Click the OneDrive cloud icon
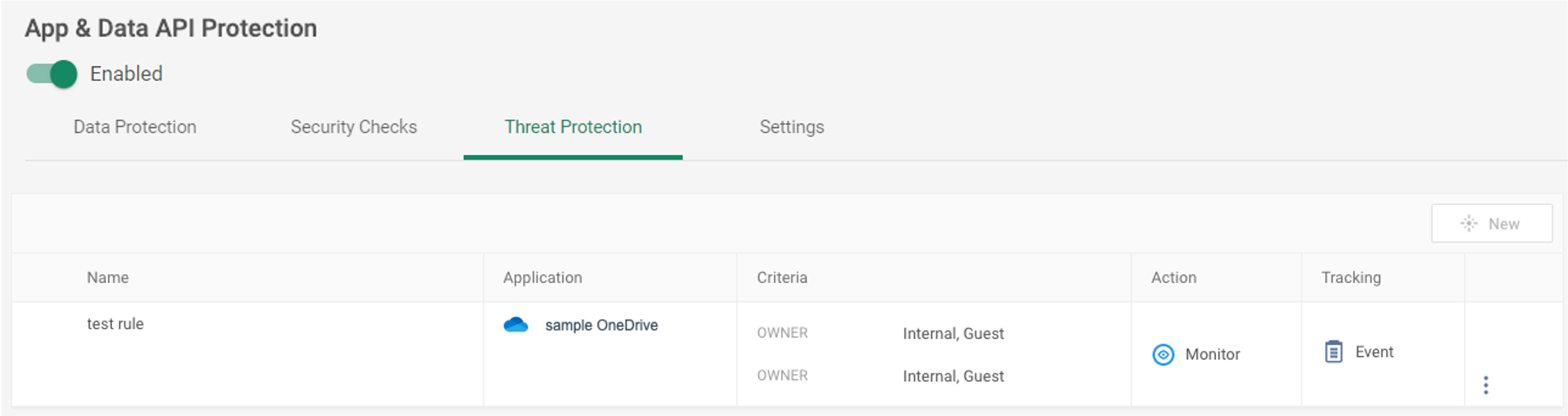 click(x=516, y=324)
